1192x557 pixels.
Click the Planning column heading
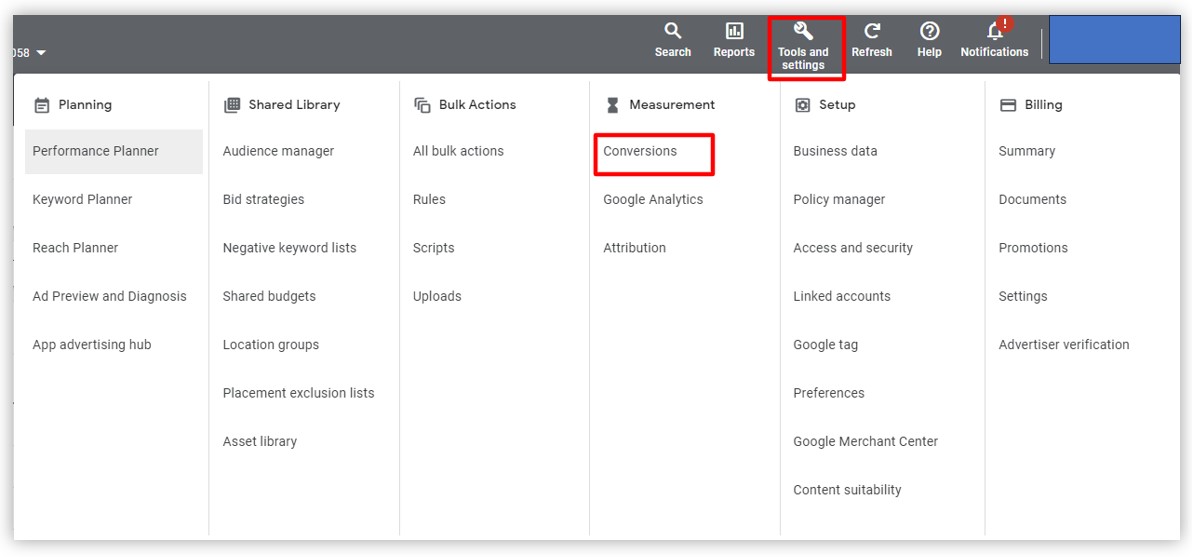click(x=85, y=105)
